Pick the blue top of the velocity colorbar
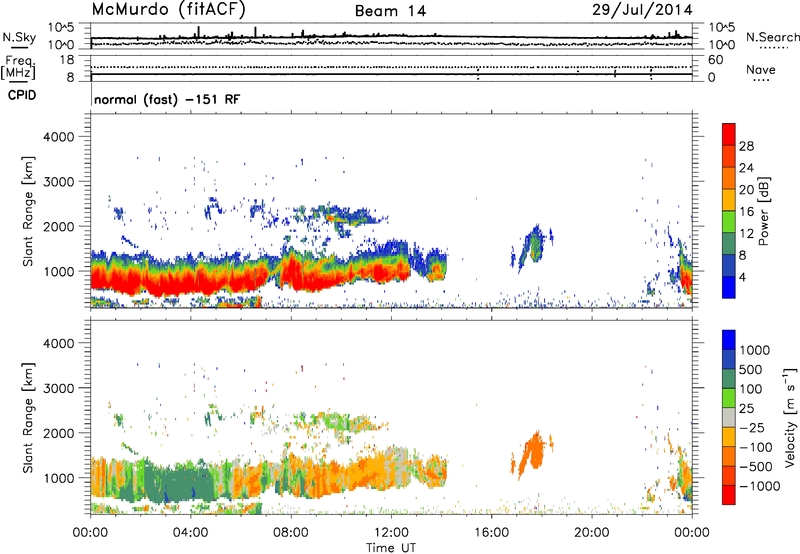 (x=729, y=340)
